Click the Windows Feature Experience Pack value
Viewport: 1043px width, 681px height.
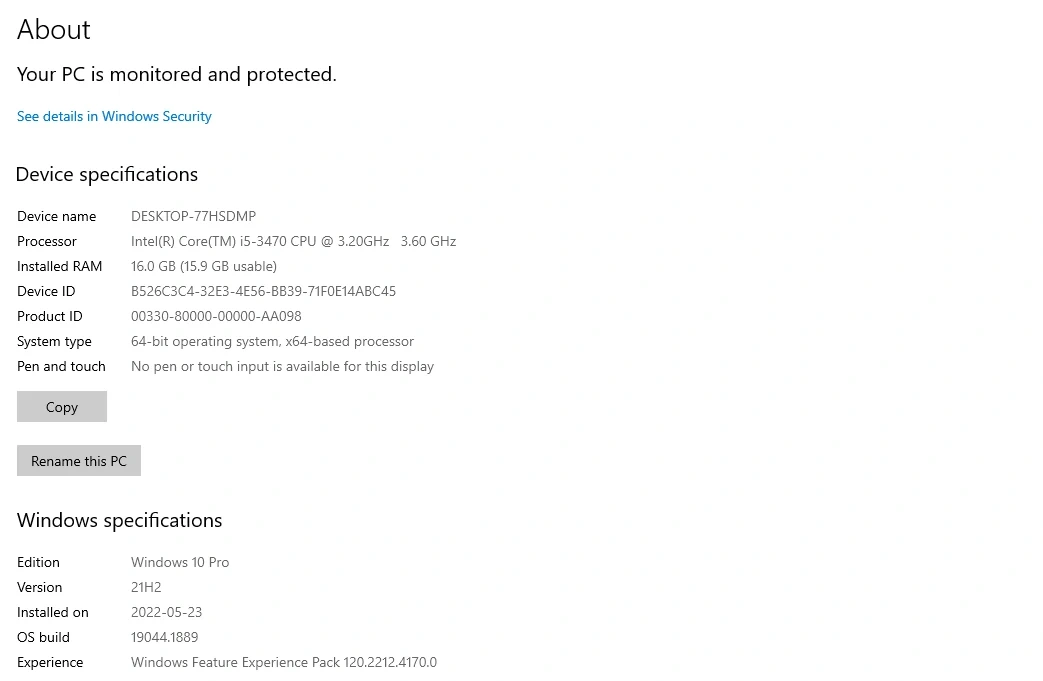[x=284, y=662]
